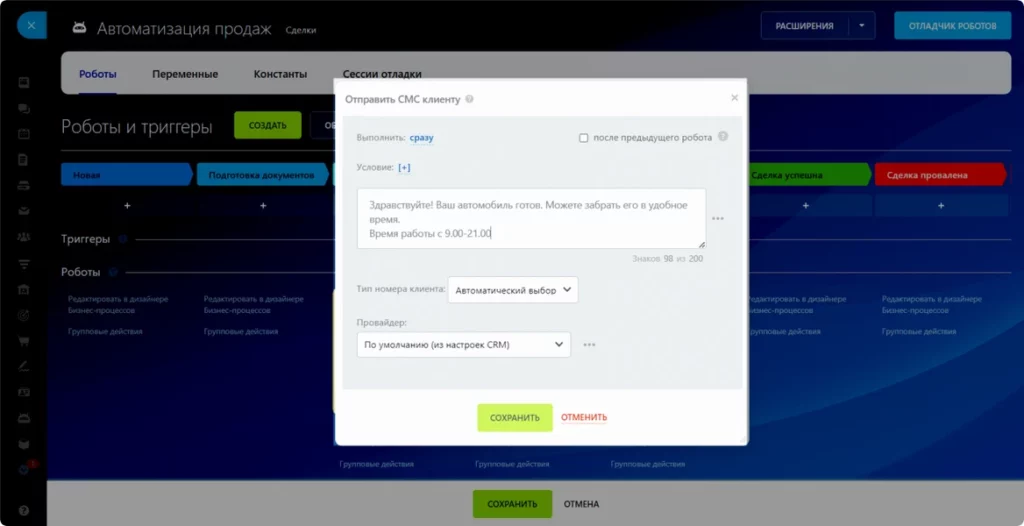The width and height of the screenshot is (1024, 526).
Task: Switch to the 'Переменные' tab
Action: pyautogui.click(x=185, y=74)
